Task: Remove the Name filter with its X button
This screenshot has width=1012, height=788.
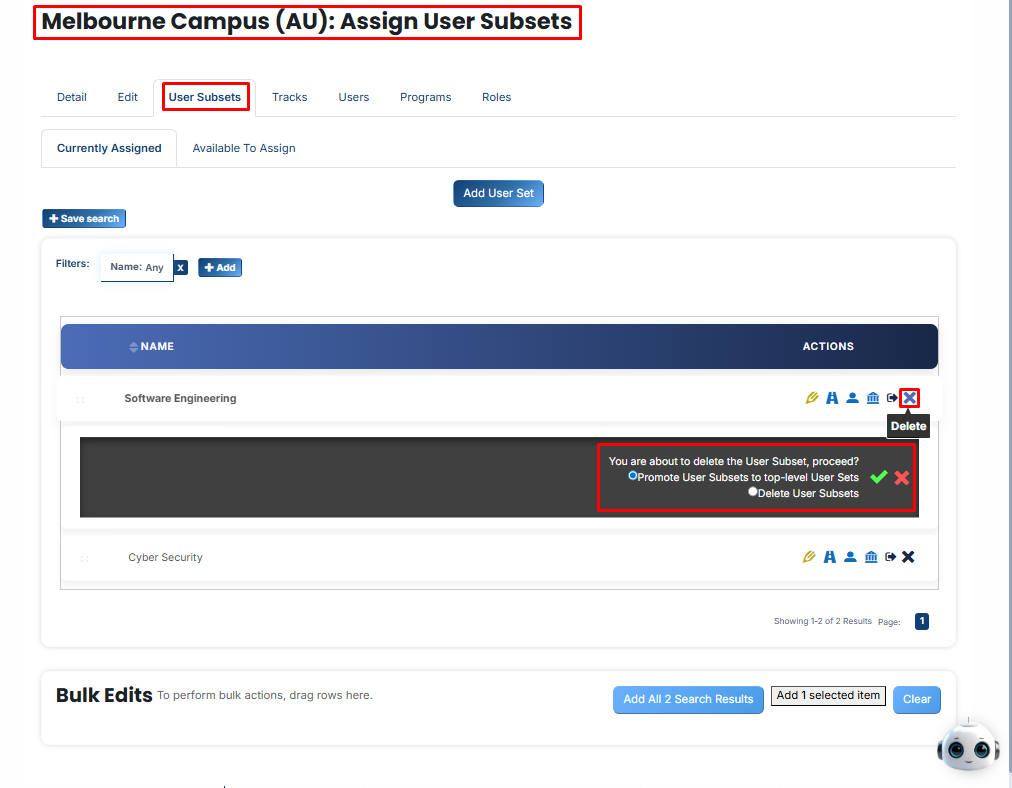Action: pos(181,267)
